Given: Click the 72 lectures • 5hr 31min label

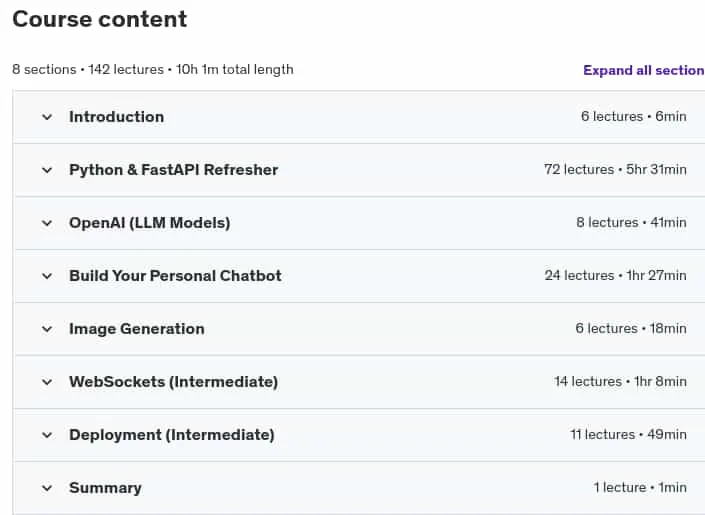Looking at the screenshot, I should click(615, 170).
